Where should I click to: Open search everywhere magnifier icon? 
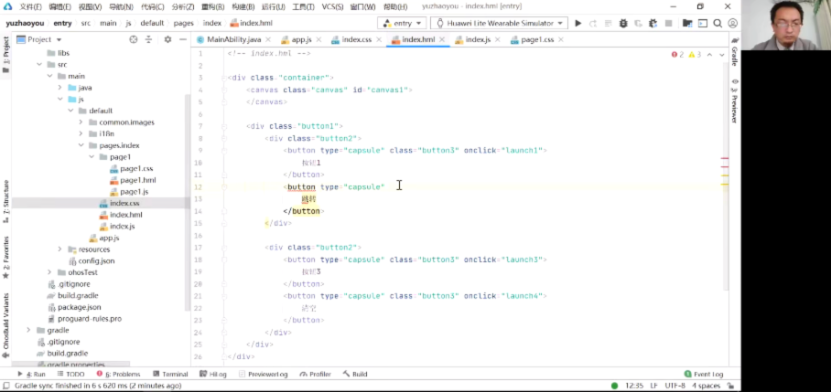tap(717, 23)
